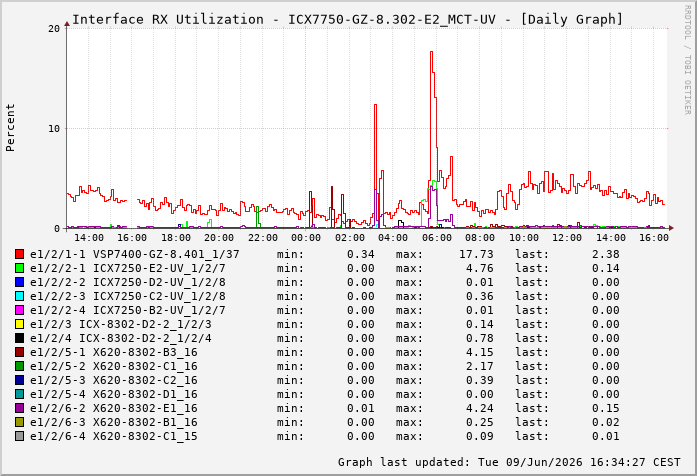Click the max value 4.15
This screenshot has height=476, width=697.
[480, 352]
